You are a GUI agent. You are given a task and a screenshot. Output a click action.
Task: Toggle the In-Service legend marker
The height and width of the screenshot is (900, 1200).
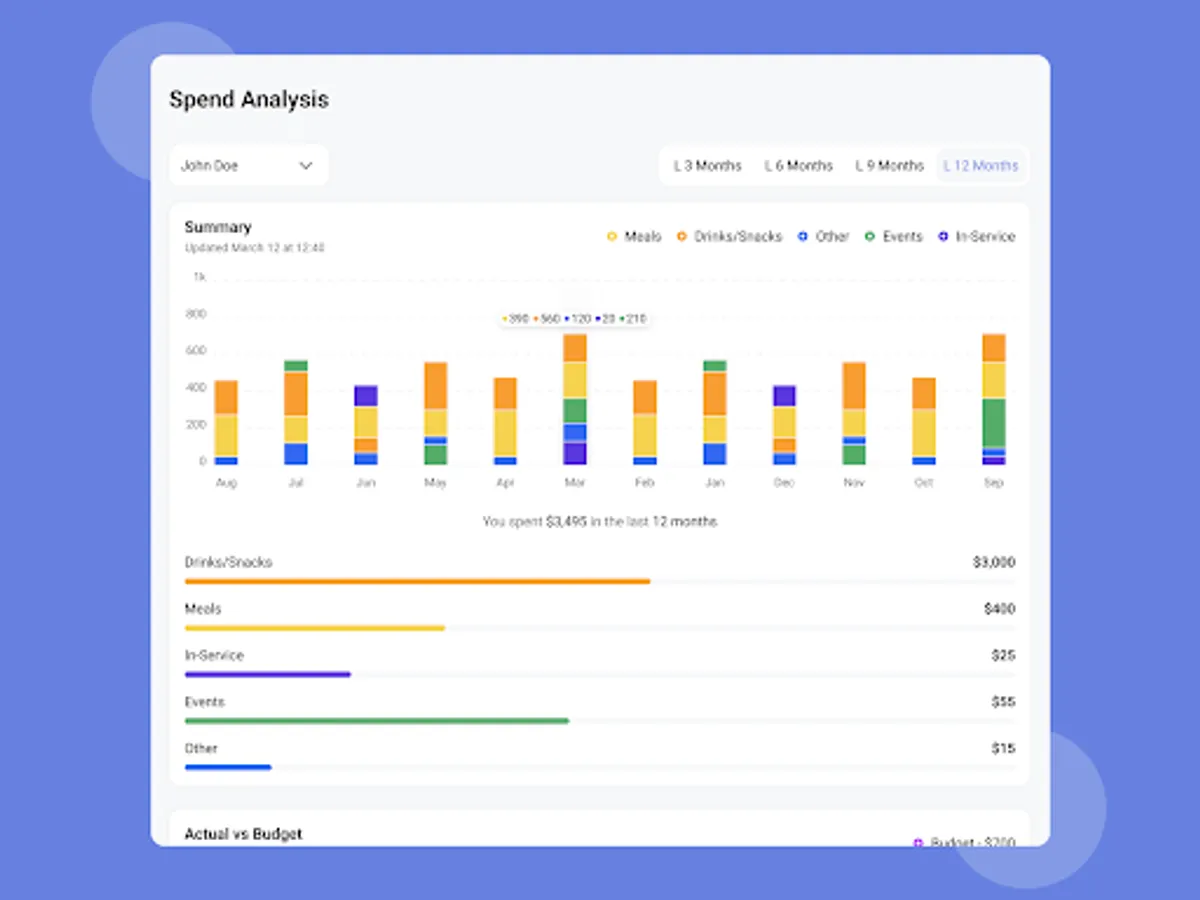943,237
